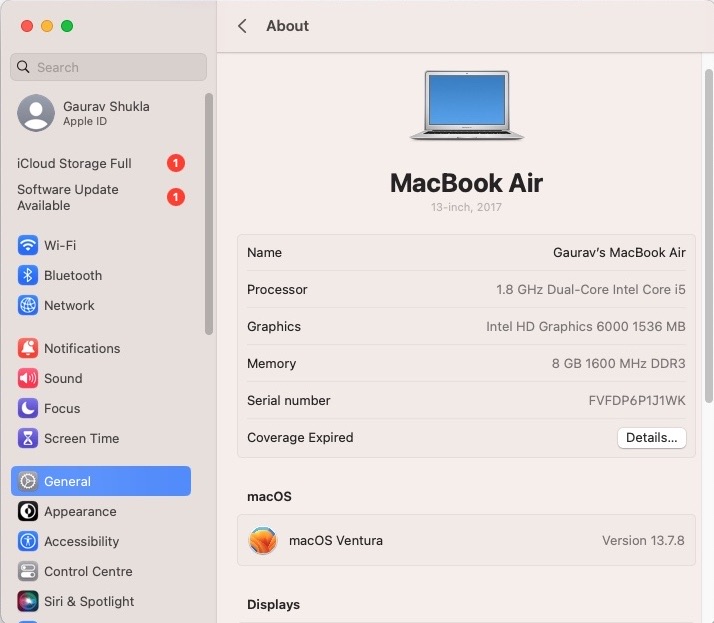This screenshot has width=714, height=623.
Task: Click the Software Update red badge
Action: 176,197
